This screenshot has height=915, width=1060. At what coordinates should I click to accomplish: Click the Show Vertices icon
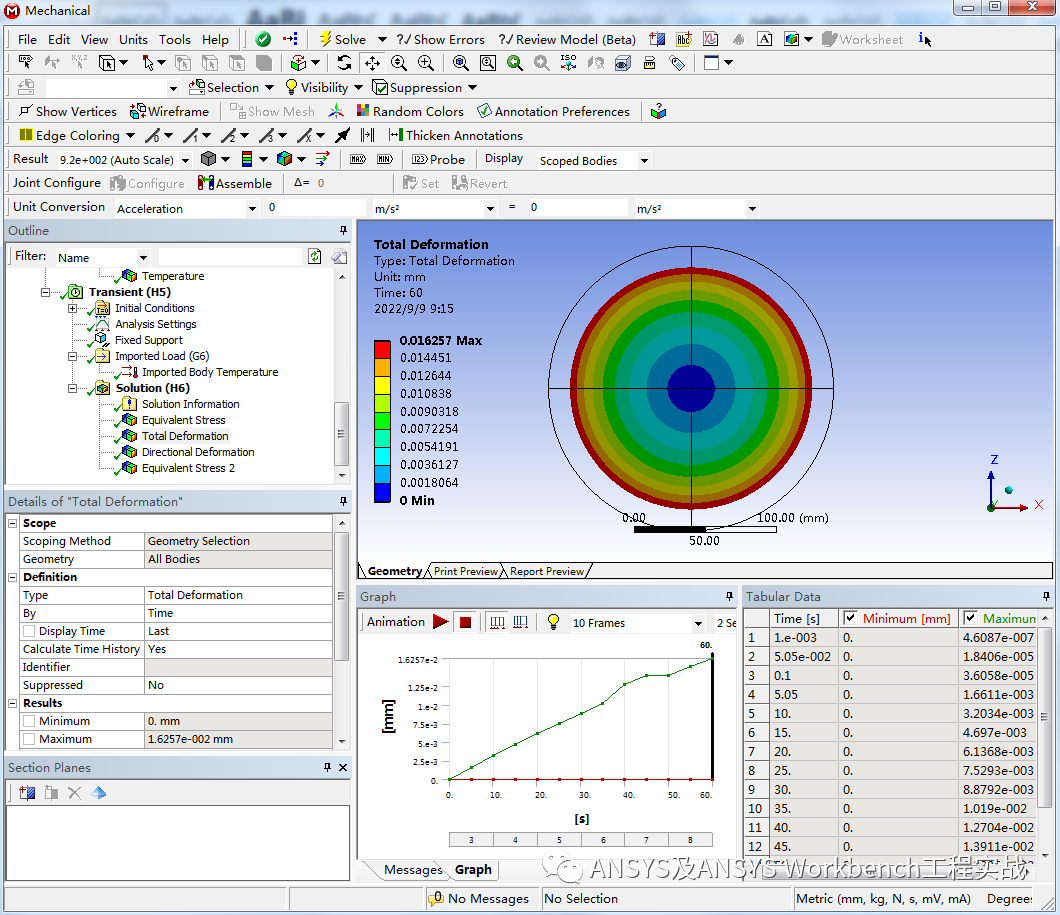pyautogui.click(x=25, y=111)
